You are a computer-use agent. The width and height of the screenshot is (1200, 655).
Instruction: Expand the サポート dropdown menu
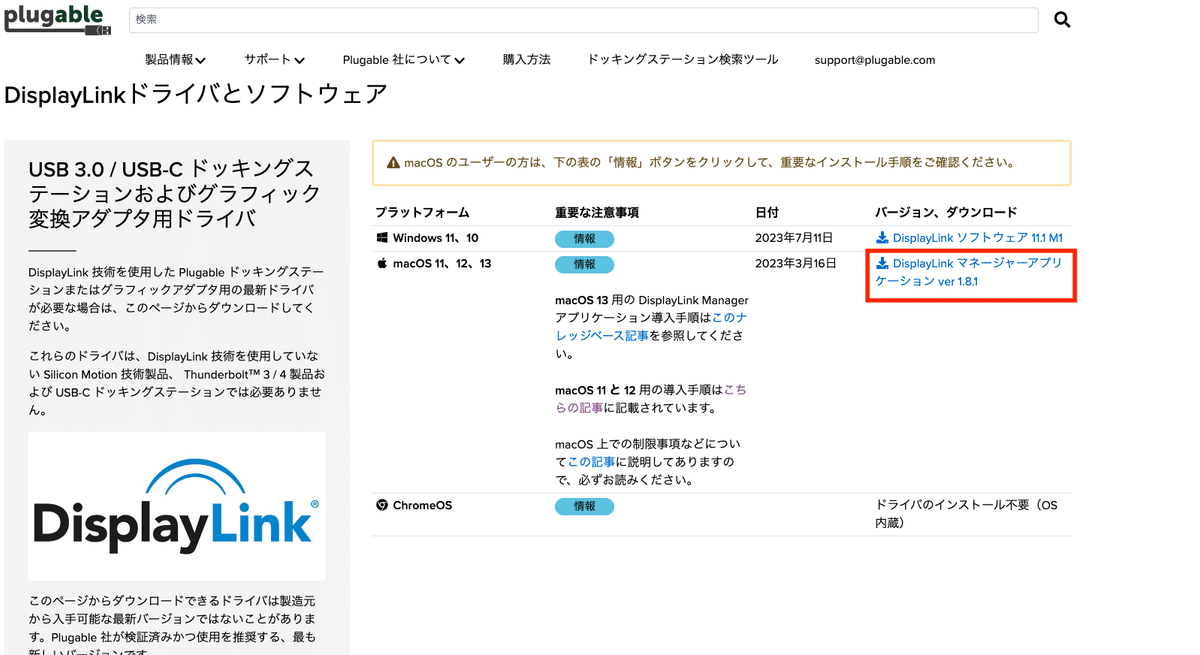(x=274, y=60)
